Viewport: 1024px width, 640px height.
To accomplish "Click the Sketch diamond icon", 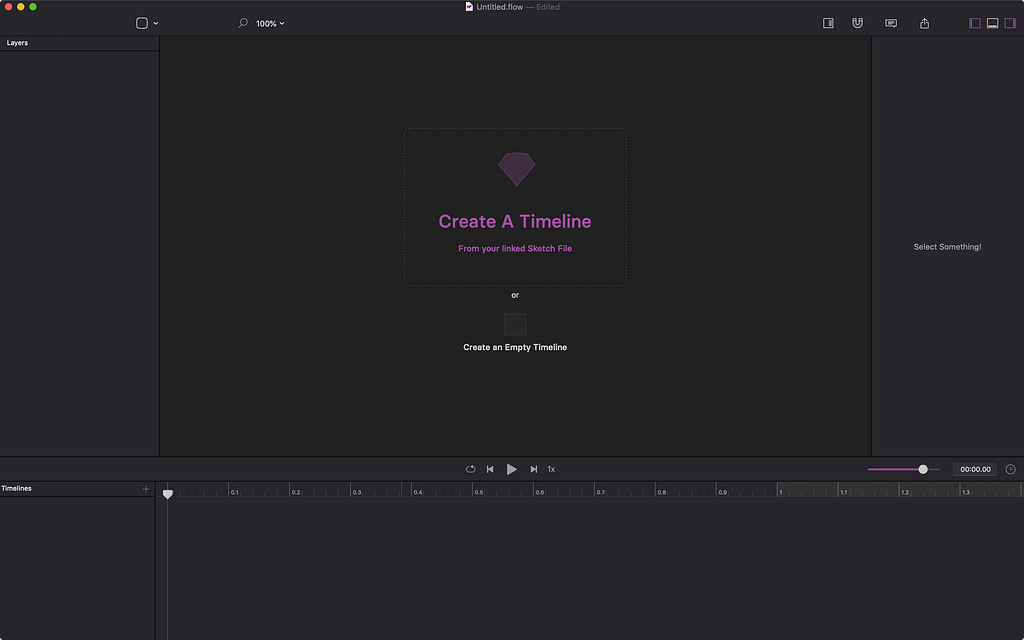I will point(517,169).
